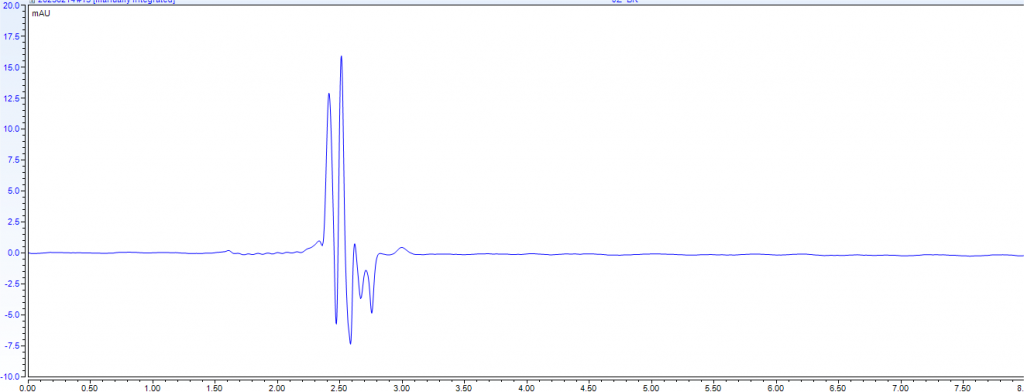Viewport: 1024px width, 392px height.
Task: Click the 1.00 label on the time axis
Action: click(153, 387)
